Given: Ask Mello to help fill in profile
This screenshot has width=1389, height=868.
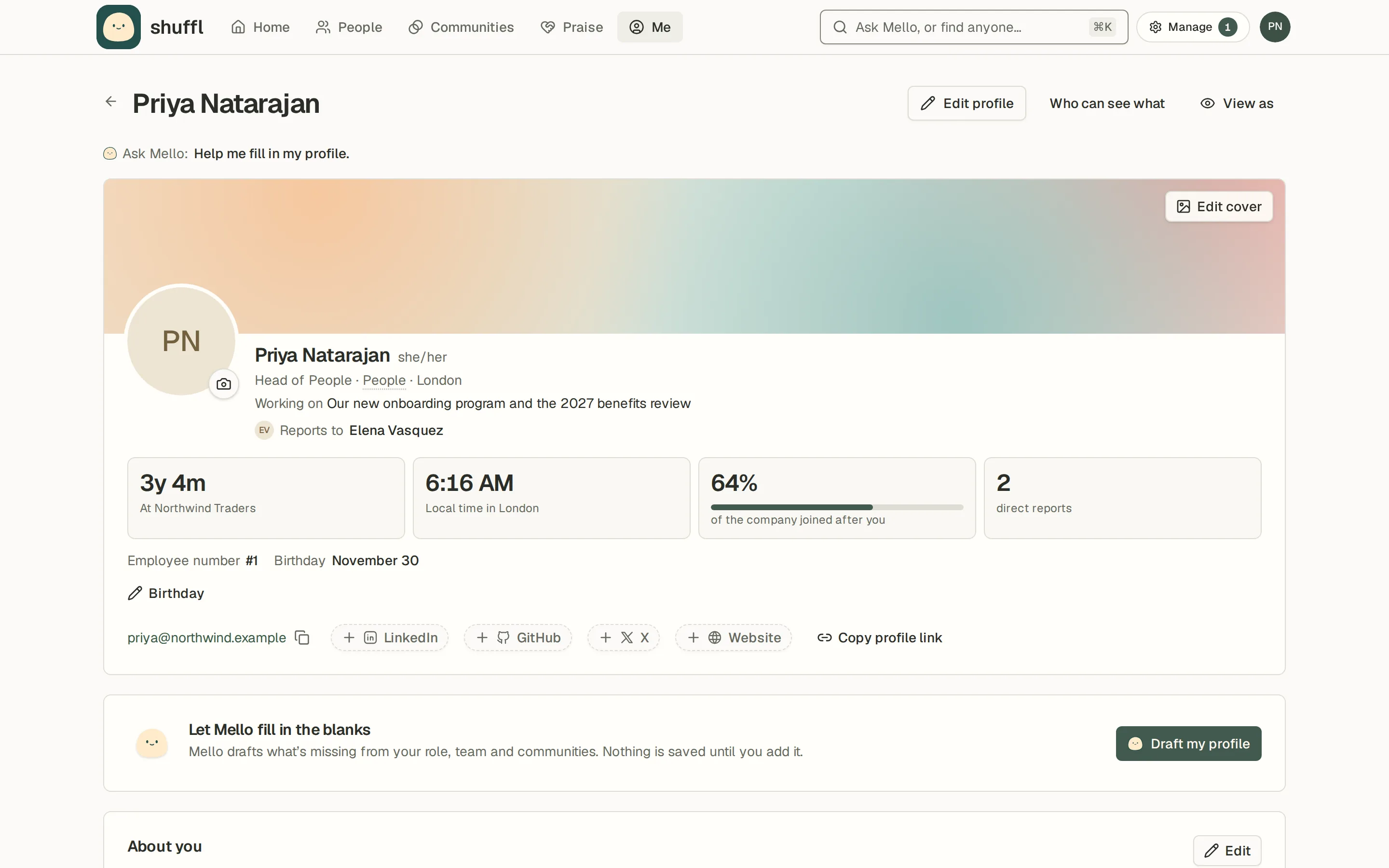Looking at the screenshot, I should (x=272, y=153).
